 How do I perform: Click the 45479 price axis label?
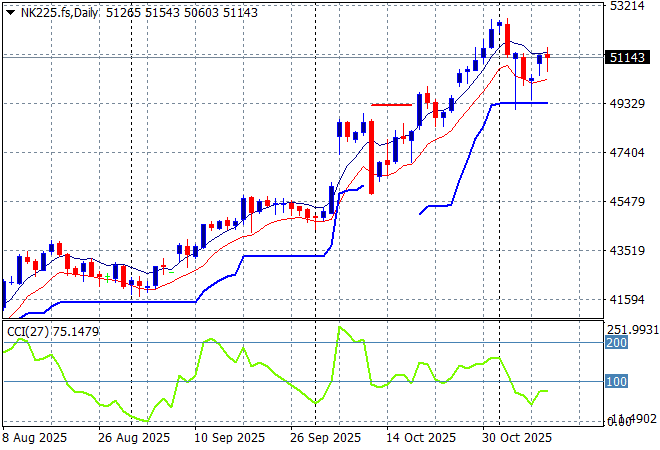pos(626,202)
